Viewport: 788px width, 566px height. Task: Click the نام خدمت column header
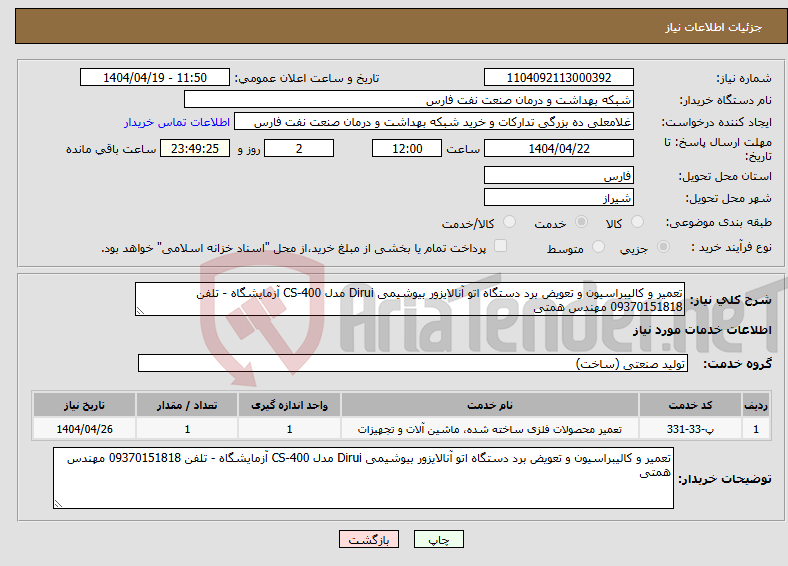click(489, 405)
